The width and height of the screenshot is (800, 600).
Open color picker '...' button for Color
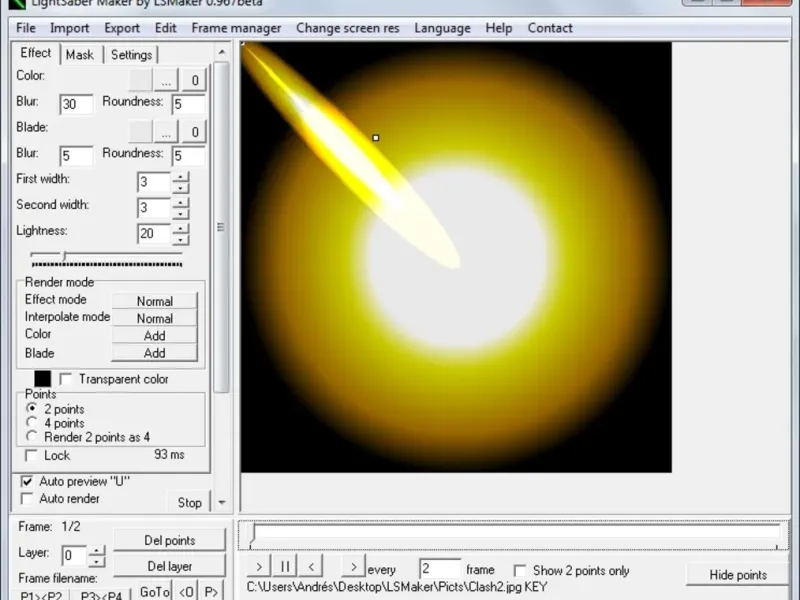click(166, 80)
